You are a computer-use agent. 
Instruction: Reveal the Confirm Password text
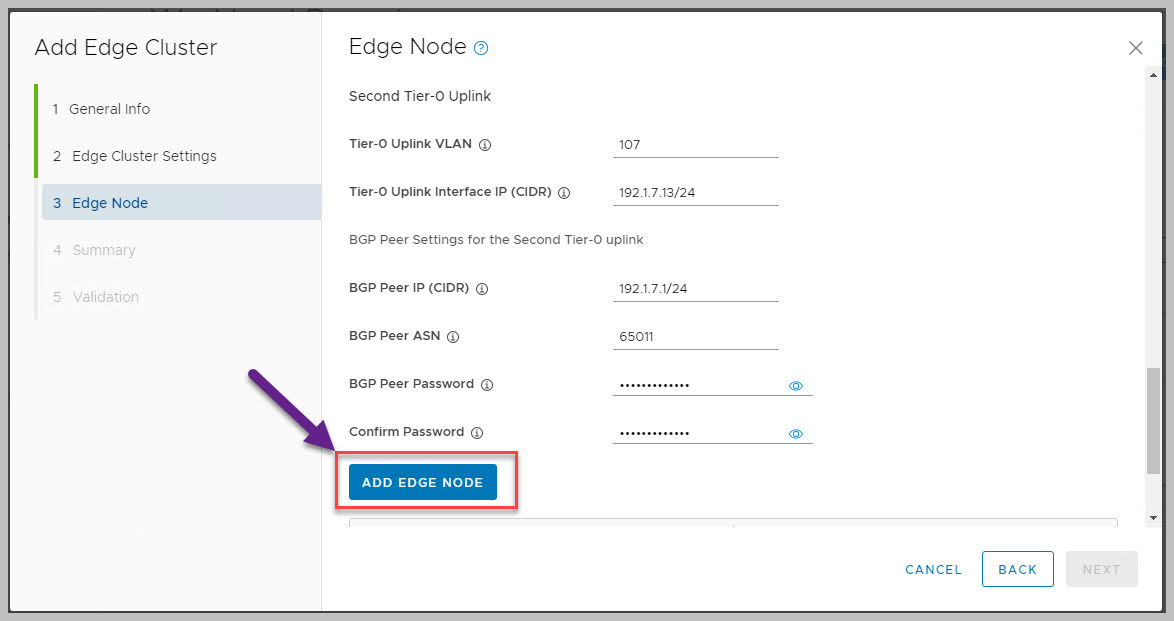(x=796, y=434)
